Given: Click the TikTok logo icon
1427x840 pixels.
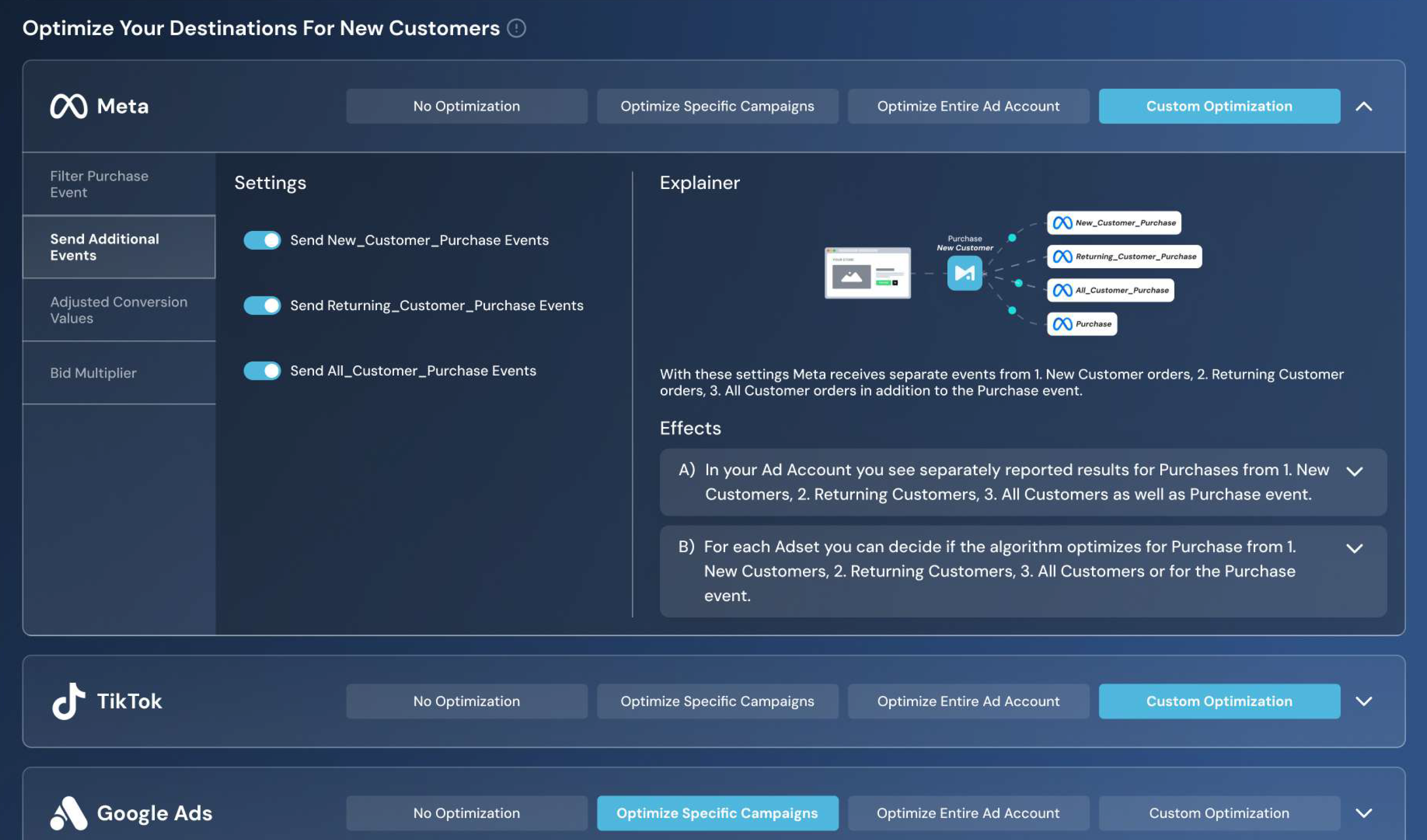Looking at the screenshot, I should tap(68, 701).
